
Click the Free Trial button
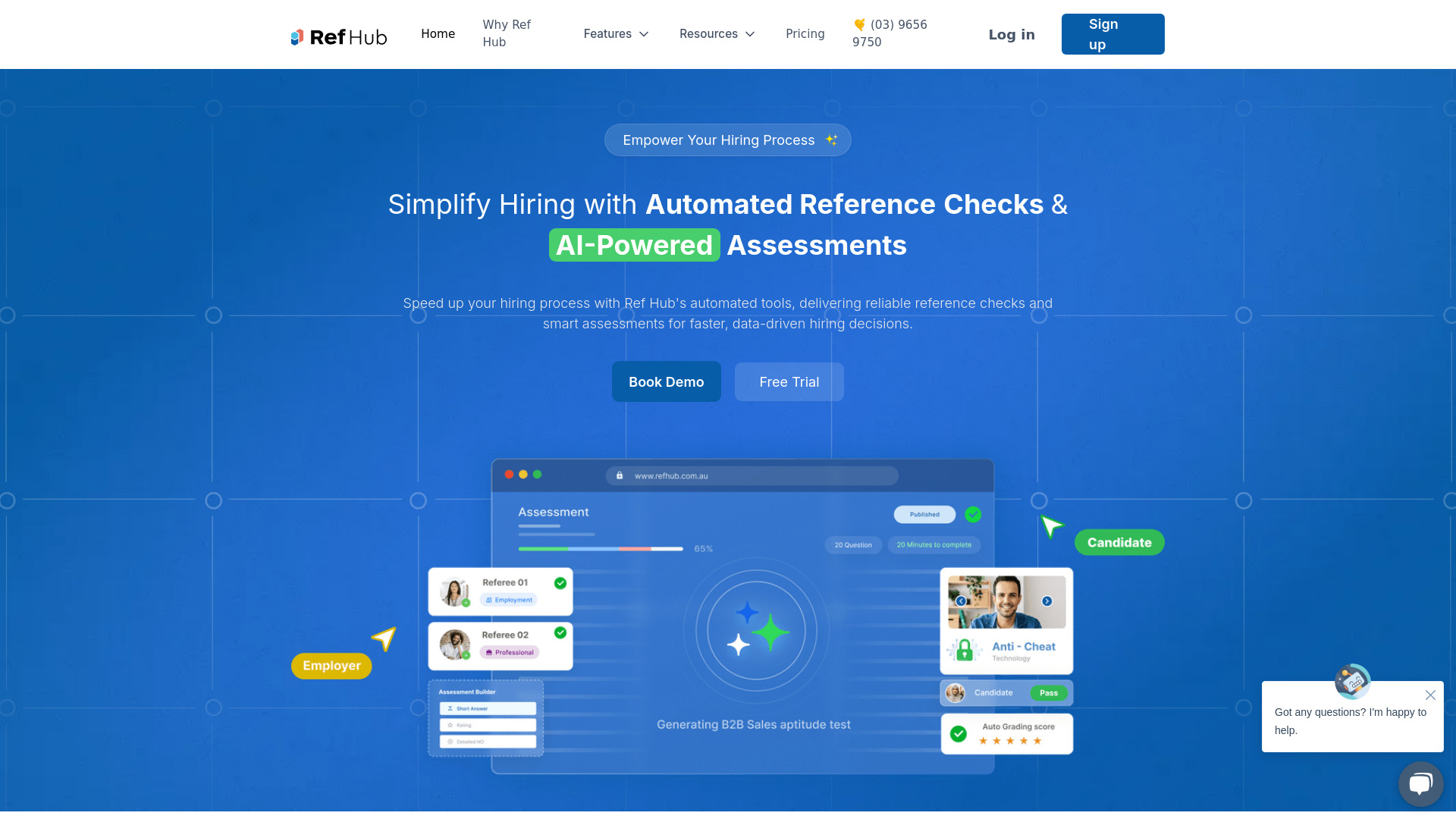coord(789,381)
